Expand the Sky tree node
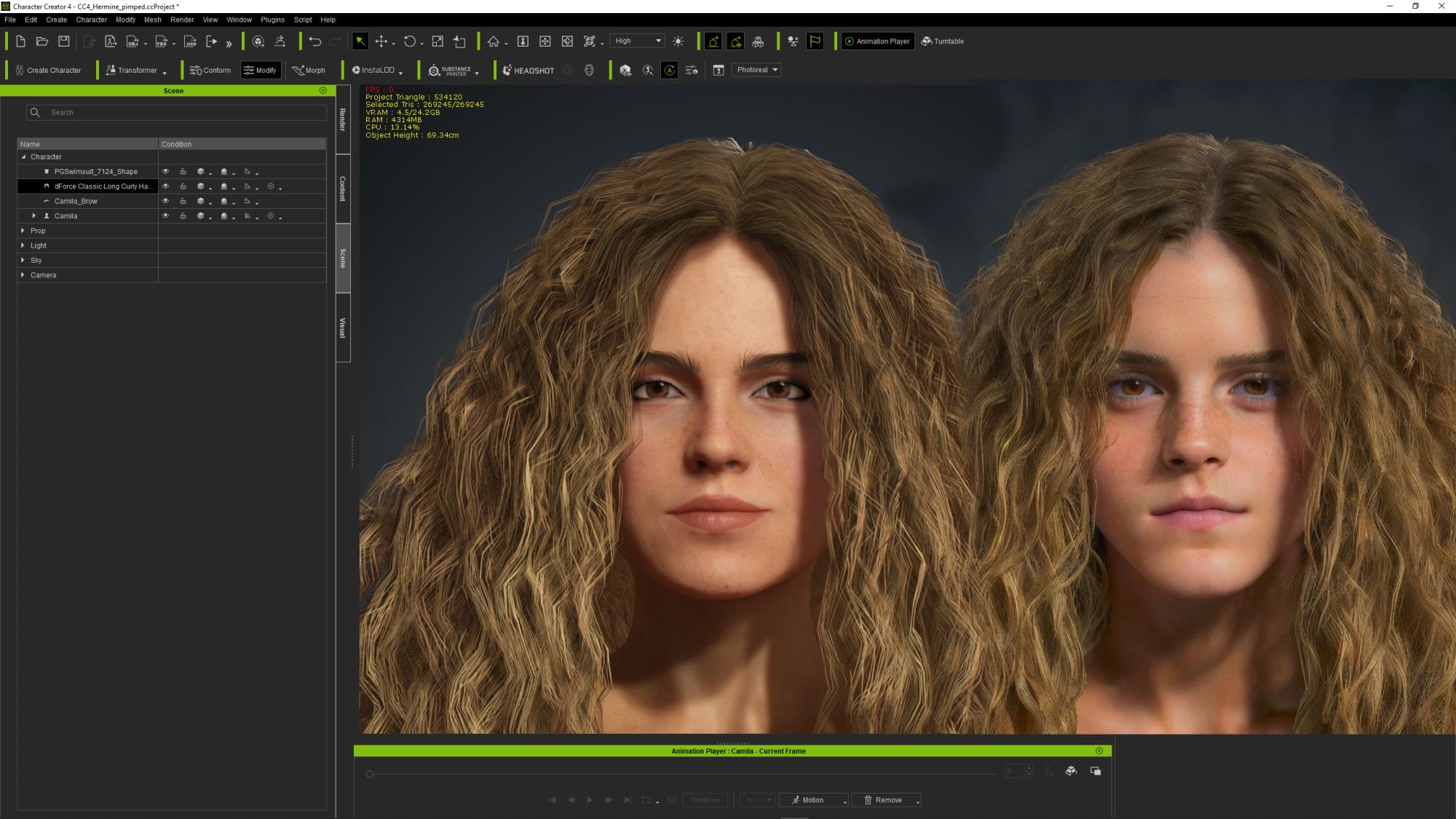 (23, 260)
